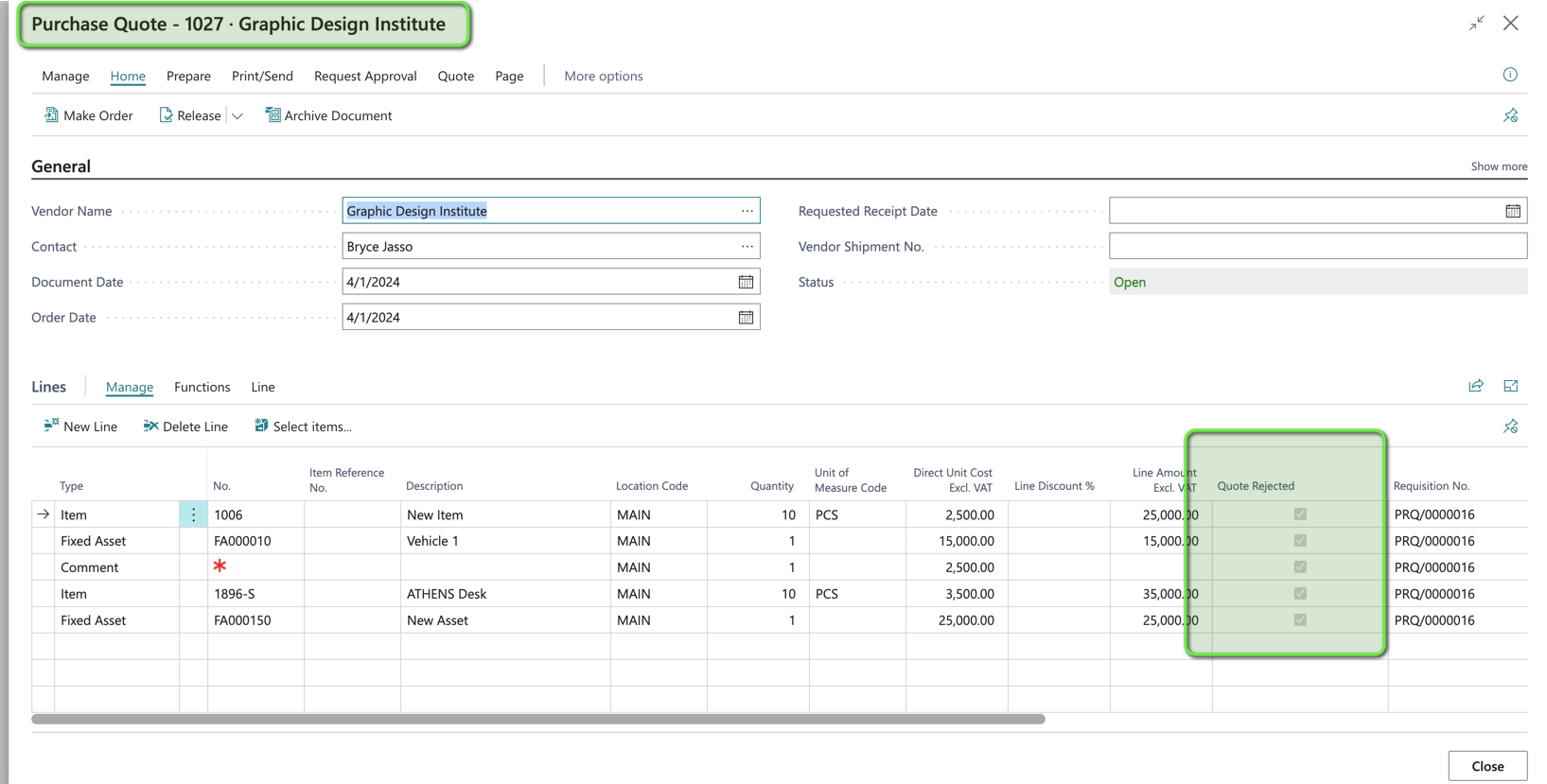
Task: Toggle Quote Rejected for Vehicle 1 row
Action: click(1299, 541)
